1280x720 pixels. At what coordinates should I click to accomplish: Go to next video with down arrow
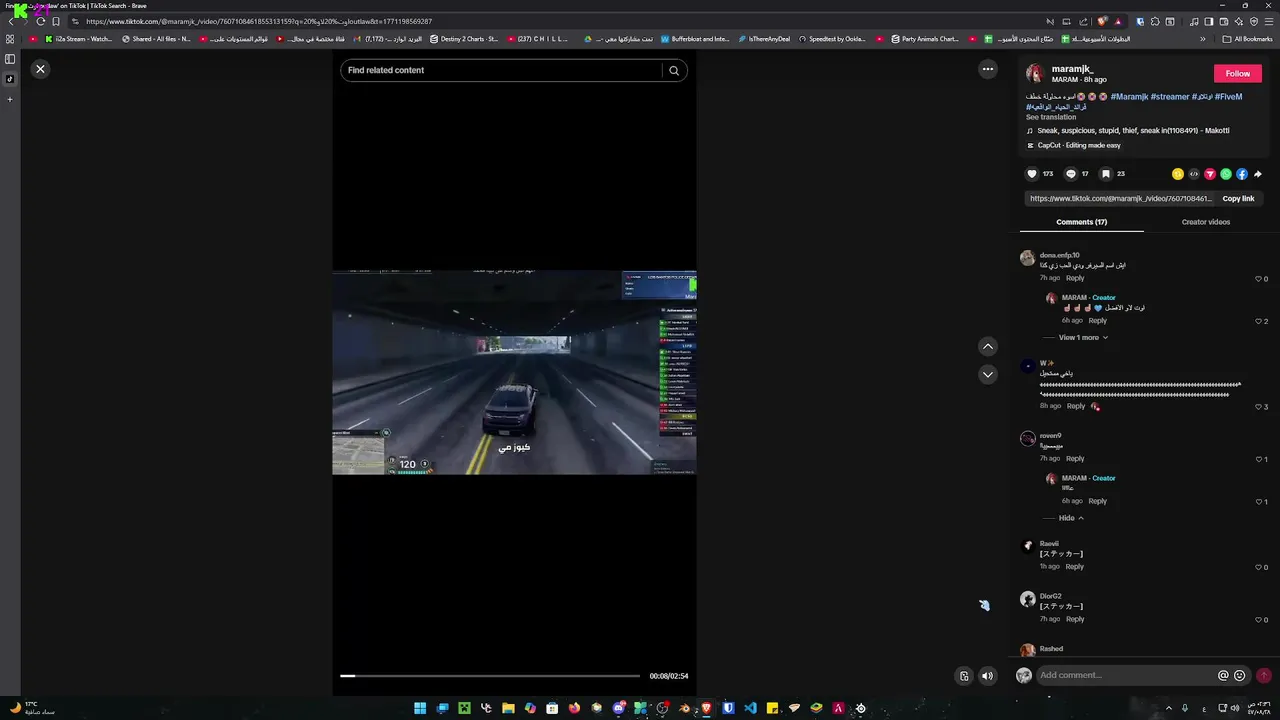988,374
